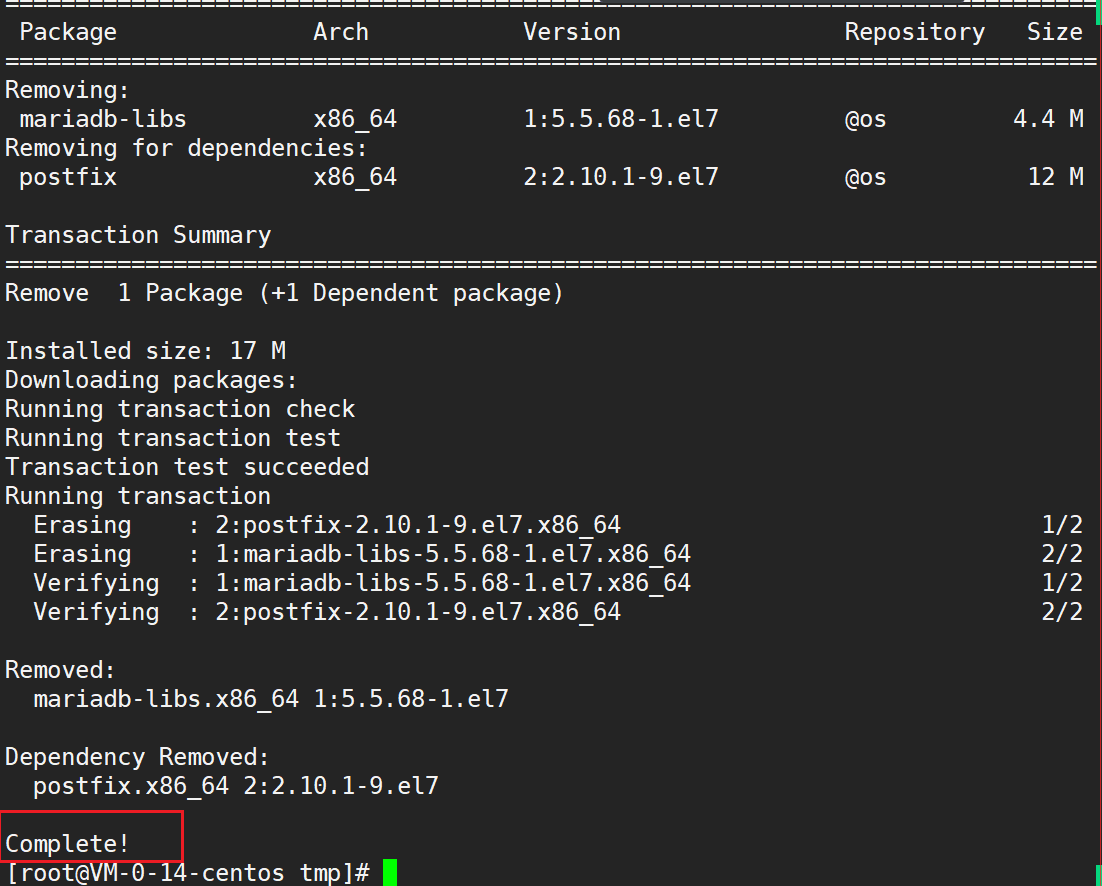Click mariadb-libs in the Removing table
Screen dimensions: 1102x886
pyautogui.click(x=102, y=119)
